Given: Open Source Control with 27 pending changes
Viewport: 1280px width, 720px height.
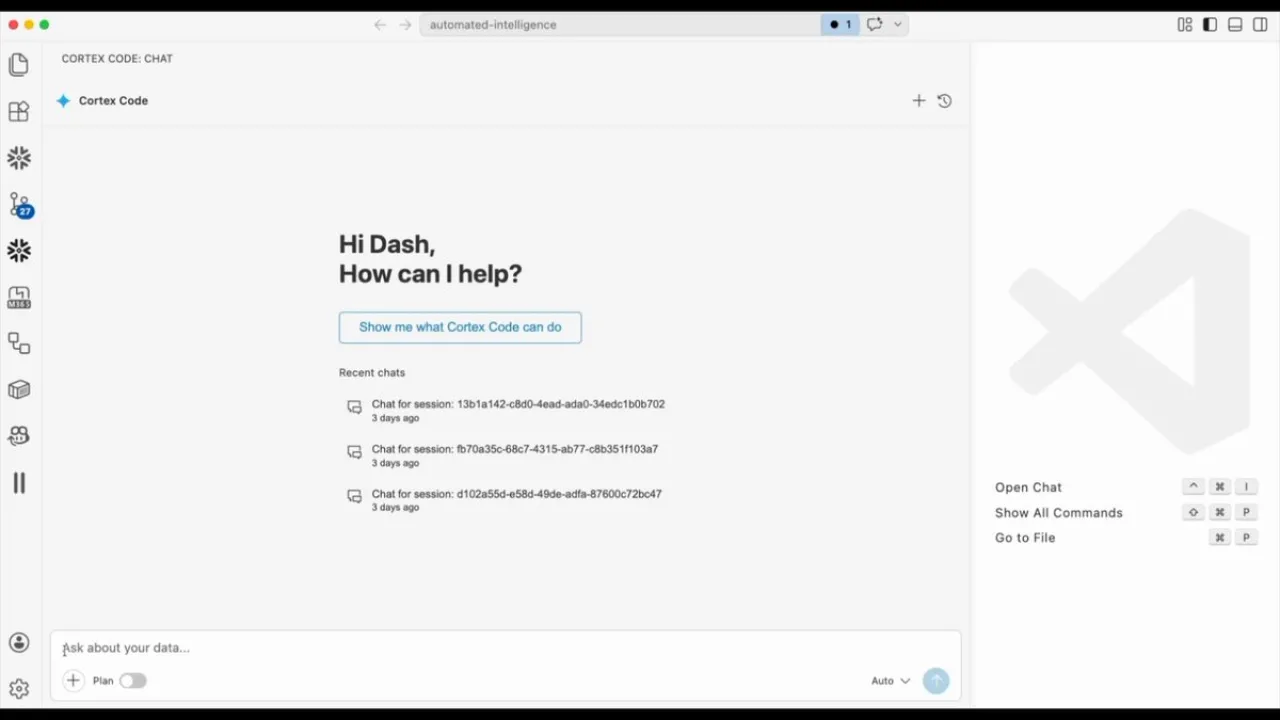Looking at the screenshot, I should pos(19,206).
